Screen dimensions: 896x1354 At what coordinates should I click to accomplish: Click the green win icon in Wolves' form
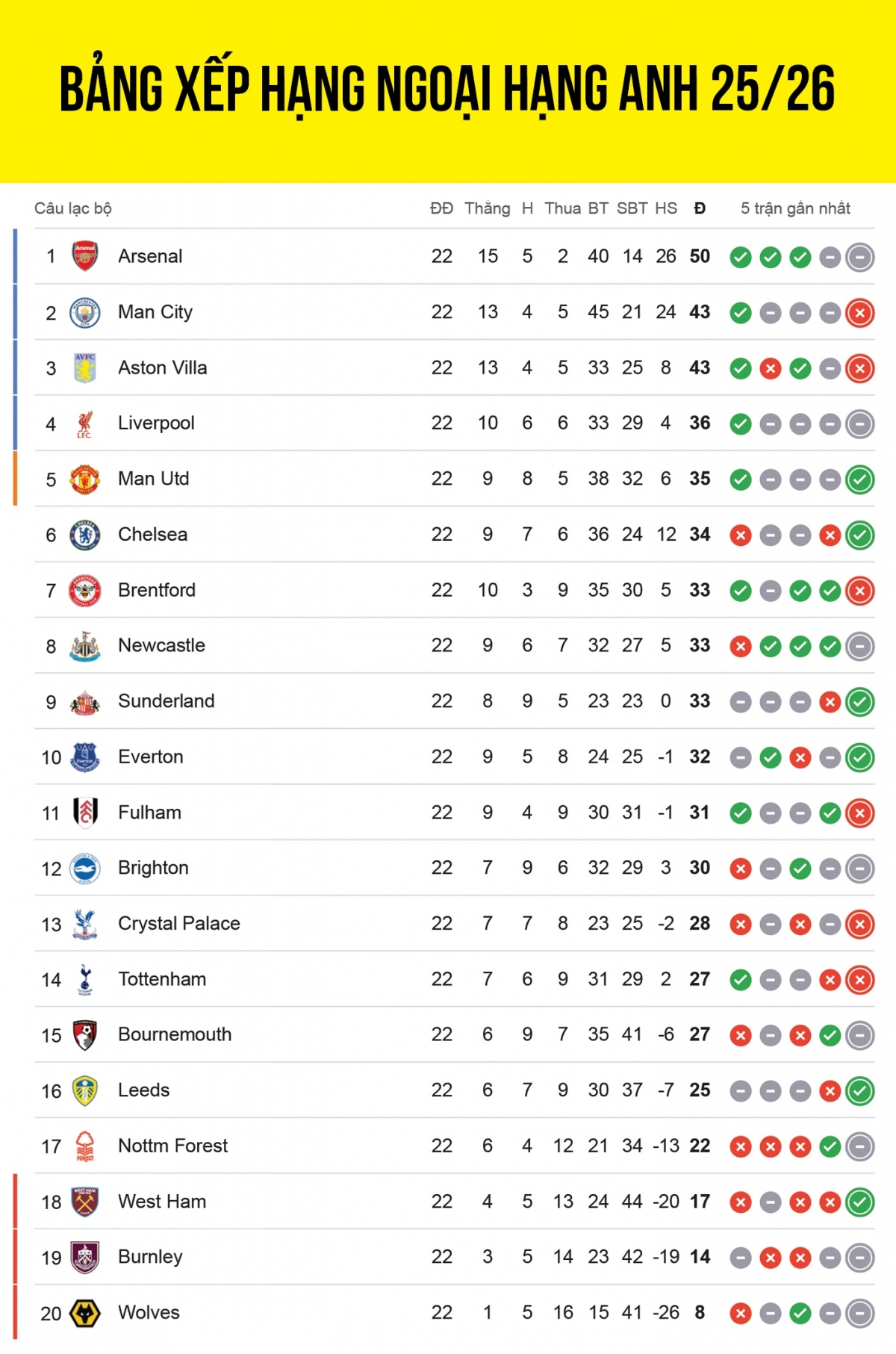point(800,1314)
